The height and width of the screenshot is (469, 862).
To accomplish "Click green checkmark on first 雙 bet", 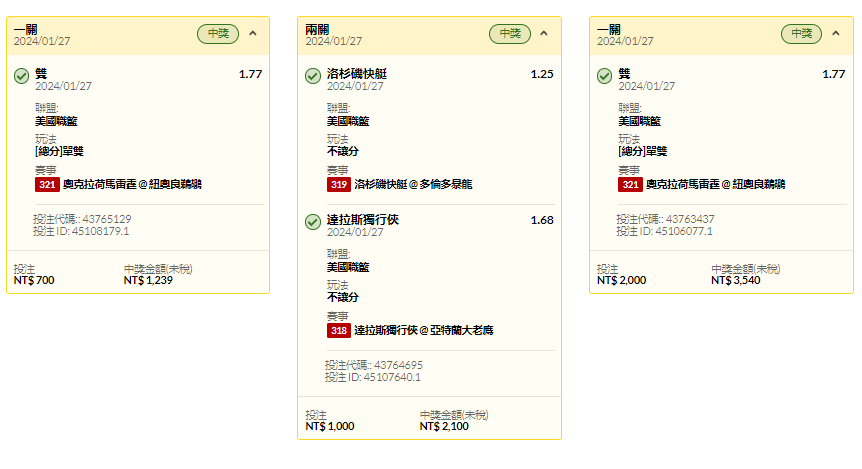I will coord(21,76).
